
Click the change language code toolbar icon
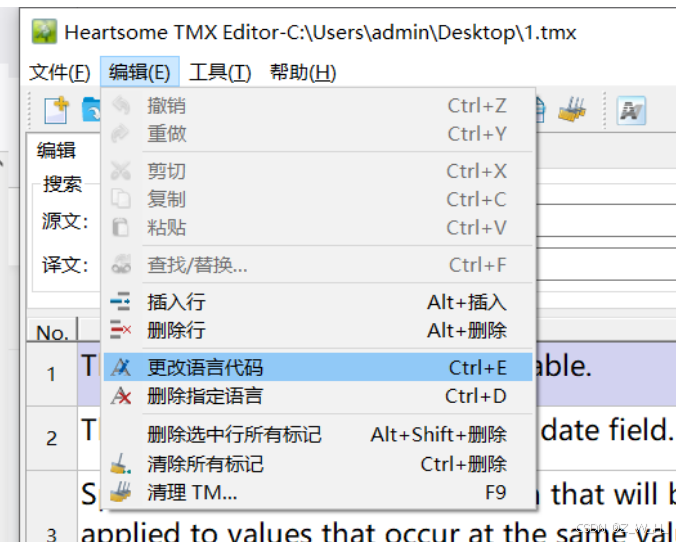pos(631,110)
